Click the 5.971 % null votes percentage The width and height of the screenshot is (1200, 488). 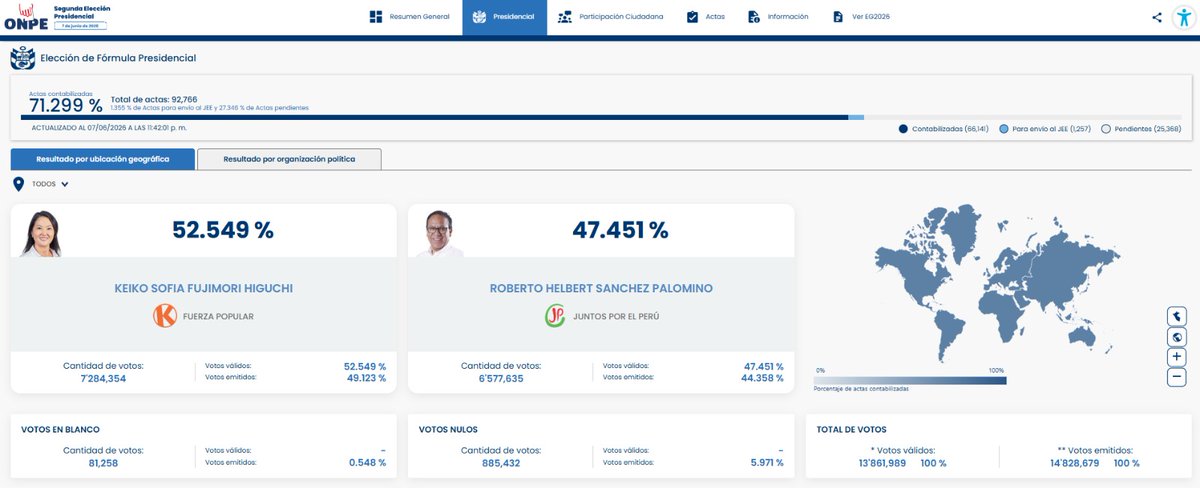point(765,463)
